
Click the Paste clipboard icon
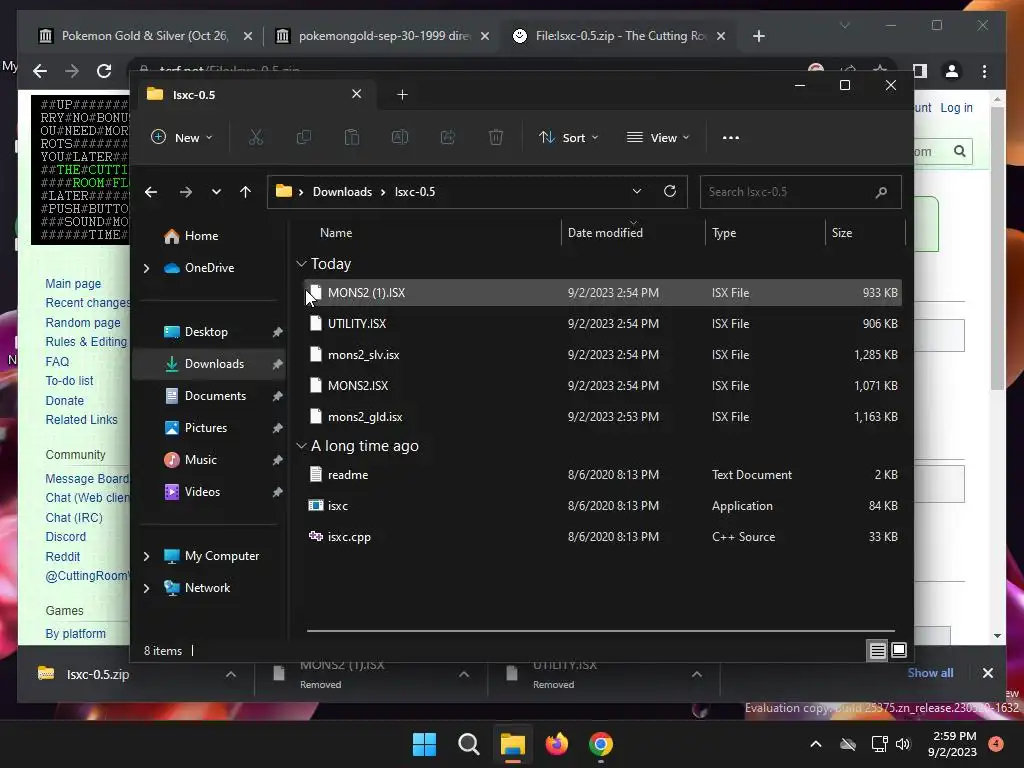351,137
